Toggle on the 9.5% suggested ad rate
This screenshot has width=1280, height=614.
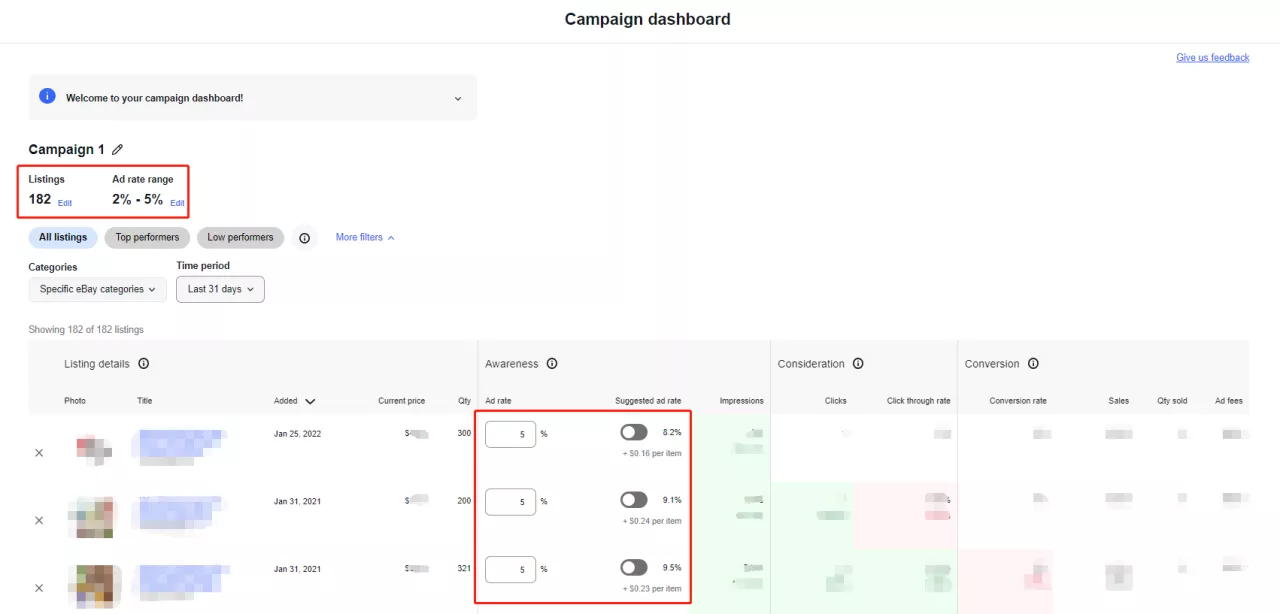click(x=633, y=567)
